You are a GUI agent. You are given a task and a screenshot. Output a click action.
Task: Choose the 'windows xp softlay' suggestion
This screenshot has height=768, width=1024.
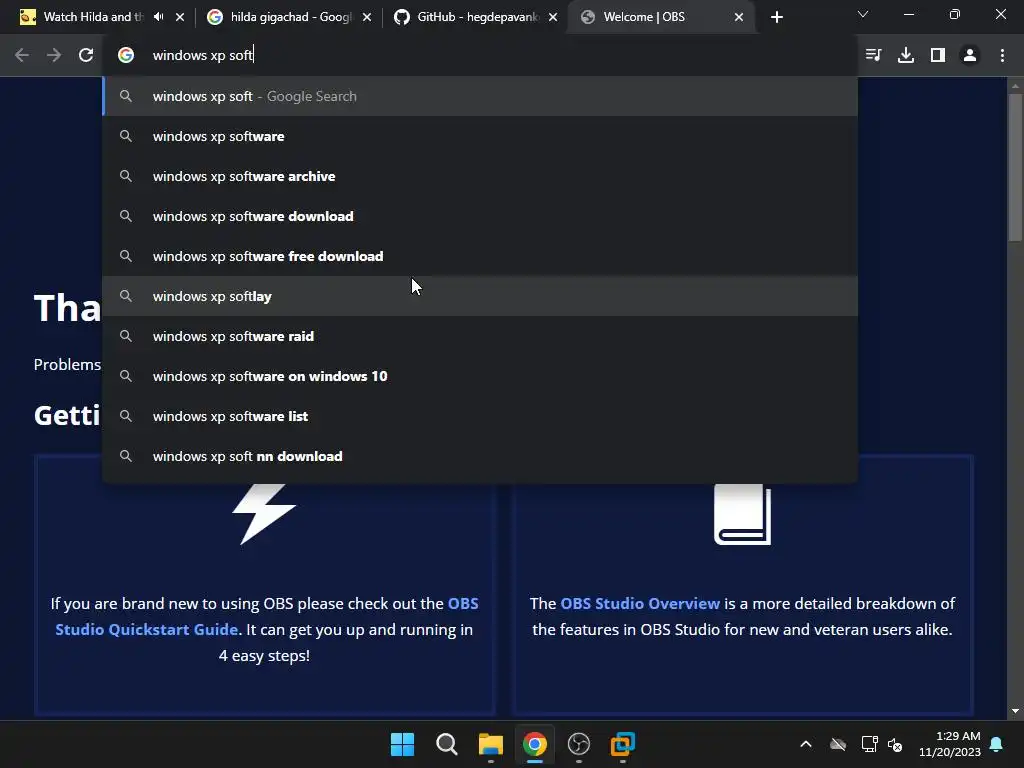(x=480, y=296)
